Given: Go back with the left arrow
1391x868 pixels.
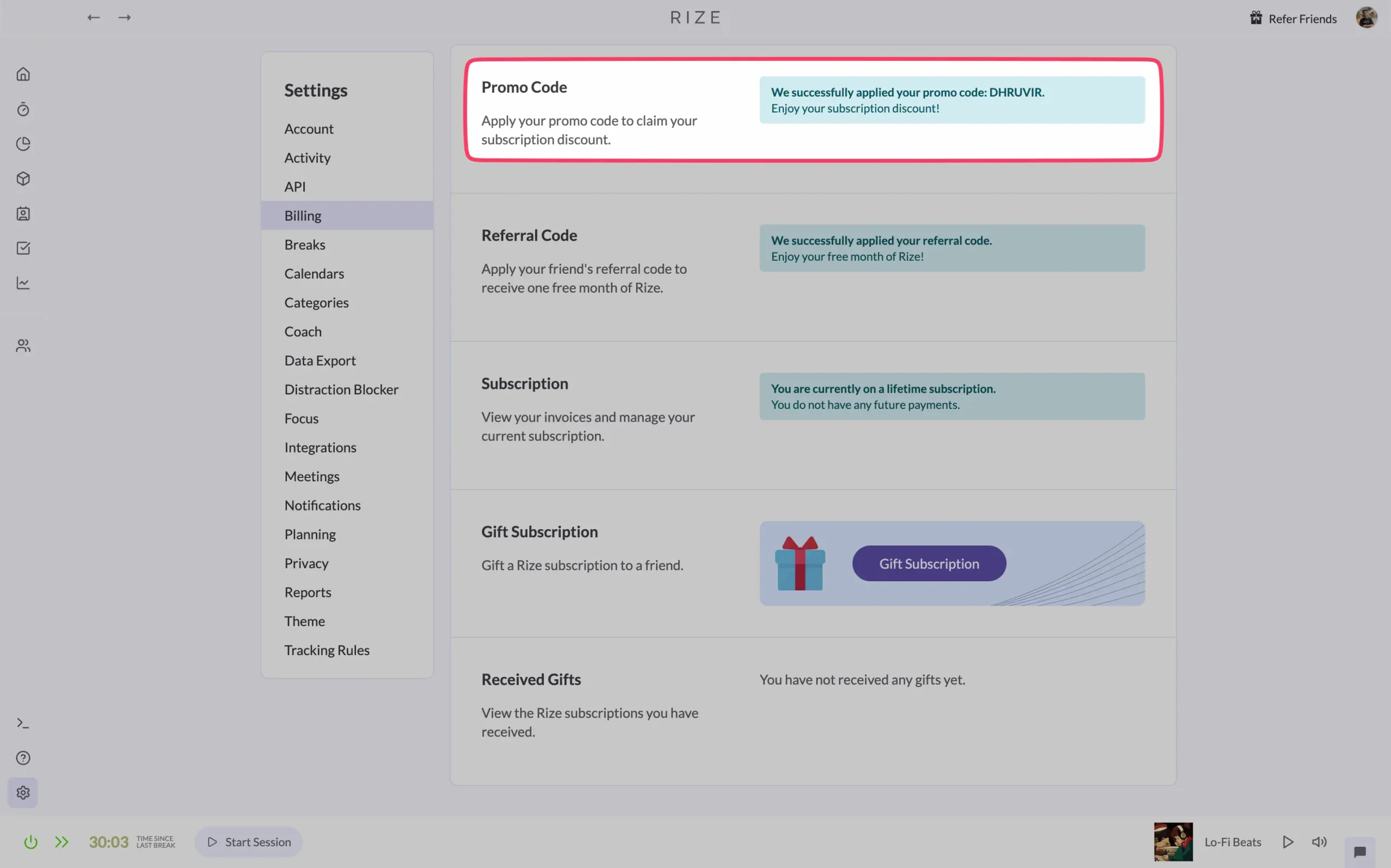Looking at the screenshot, I should click(x=93, y=18).
